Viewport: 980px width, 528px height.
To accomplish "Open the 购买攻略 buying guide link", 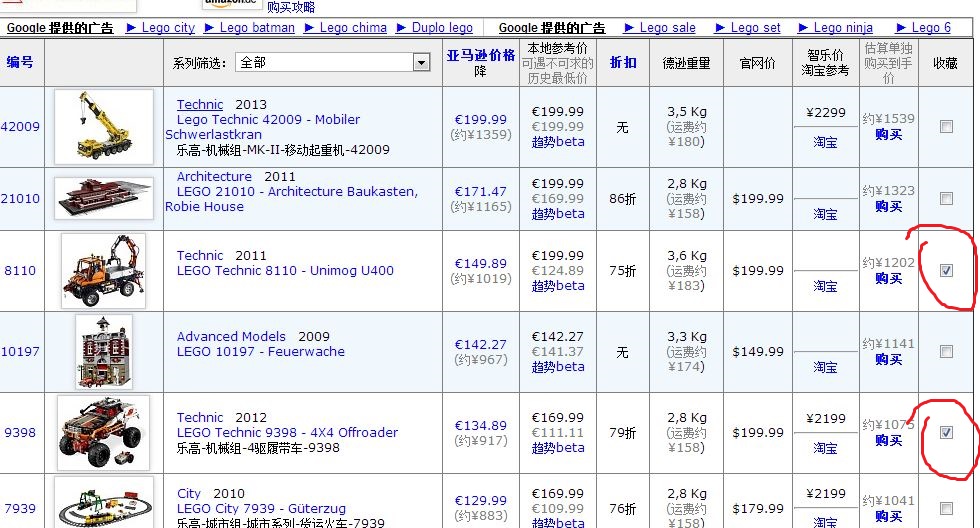I will point(291,7).
